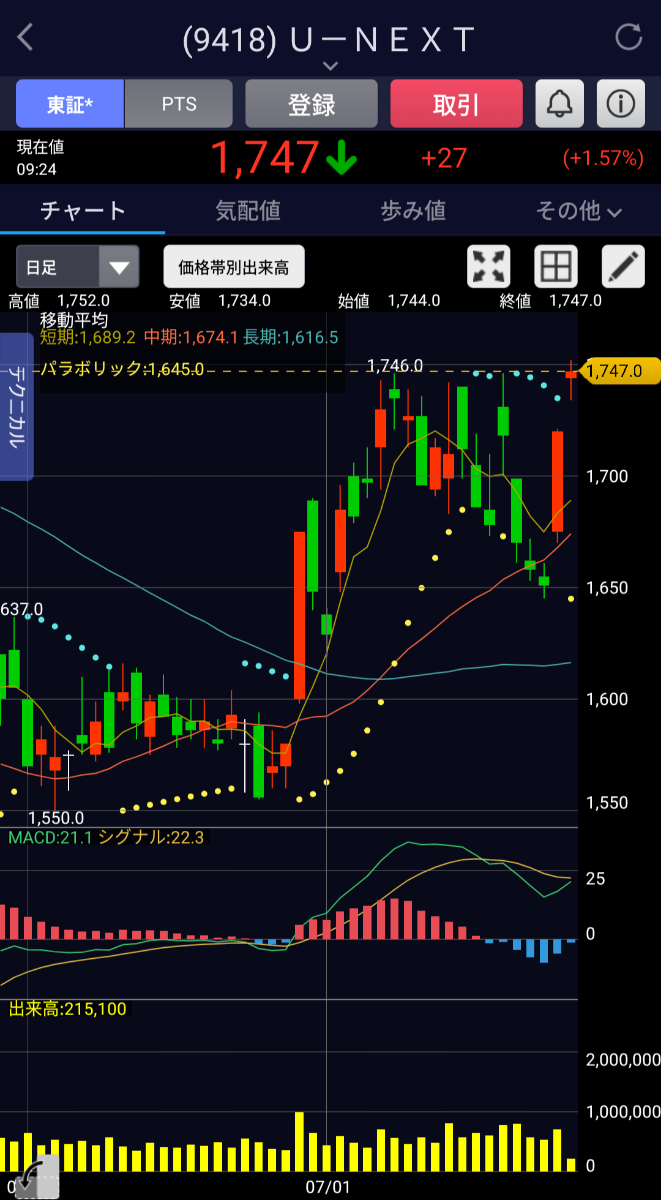Open the price alert bell
The height and width of the screenshot is (1200, 661).
(x=560, y=104)
